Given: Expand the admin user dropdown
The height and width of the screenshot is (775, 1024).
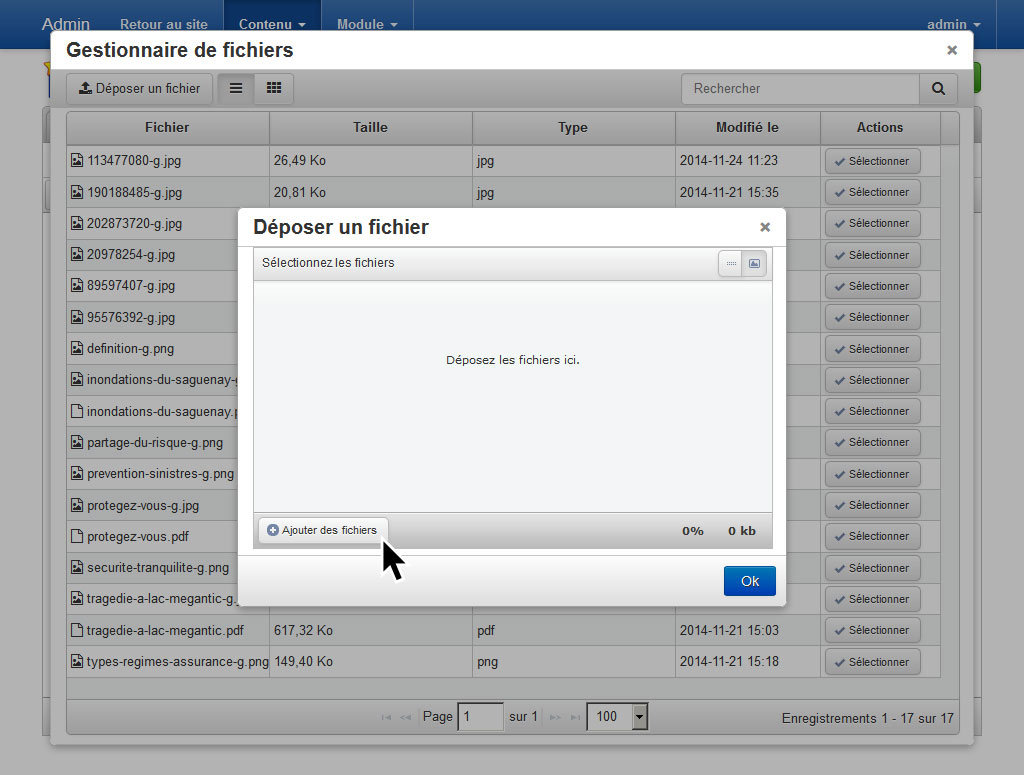Looking at the screenshot, I should pyautogui.click(x=953, y=24).
